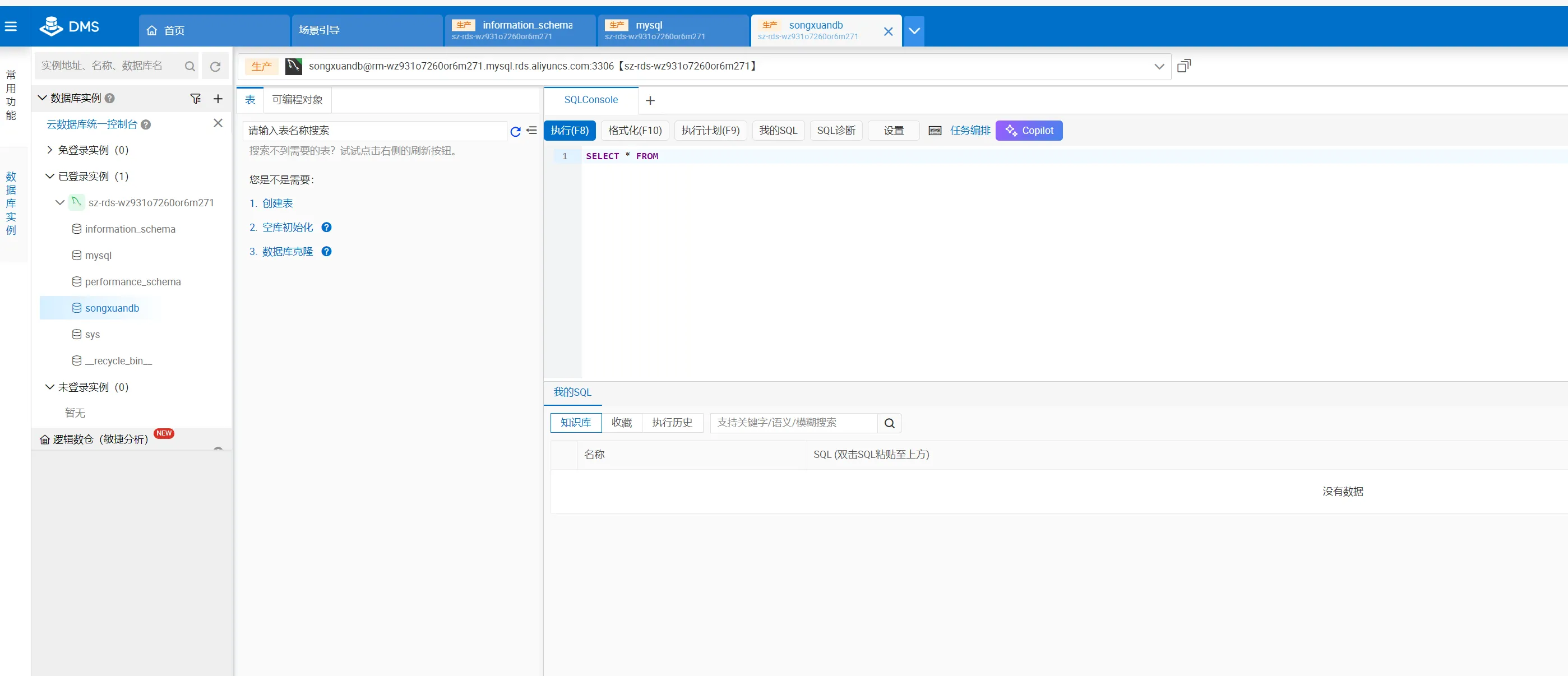Run the query with 执行(F8)
Viewport: 1568px width, 676px height.
click(x=569, y=131)
